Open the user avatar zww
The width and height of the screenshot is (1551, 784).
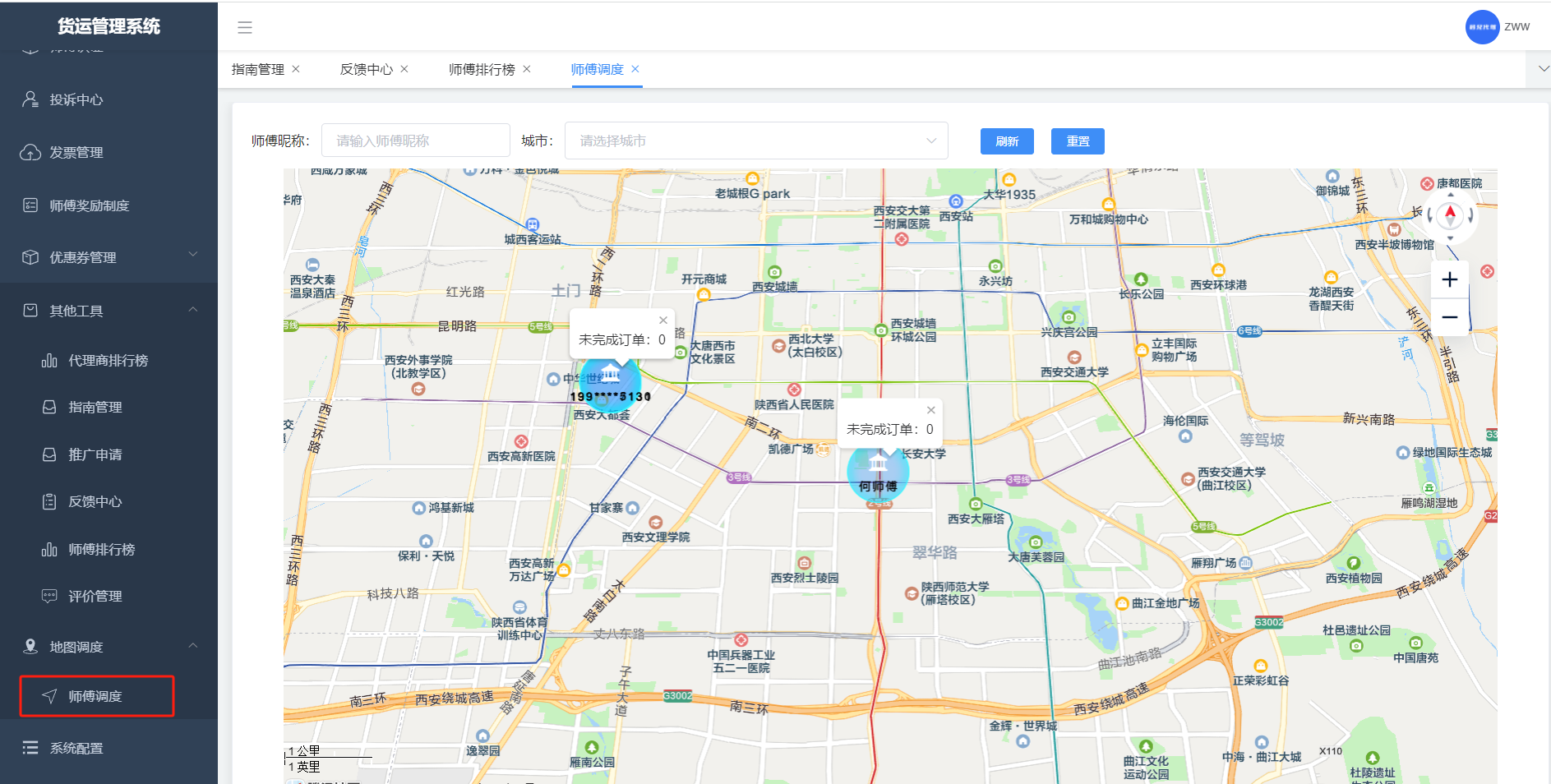(1482, 27)
